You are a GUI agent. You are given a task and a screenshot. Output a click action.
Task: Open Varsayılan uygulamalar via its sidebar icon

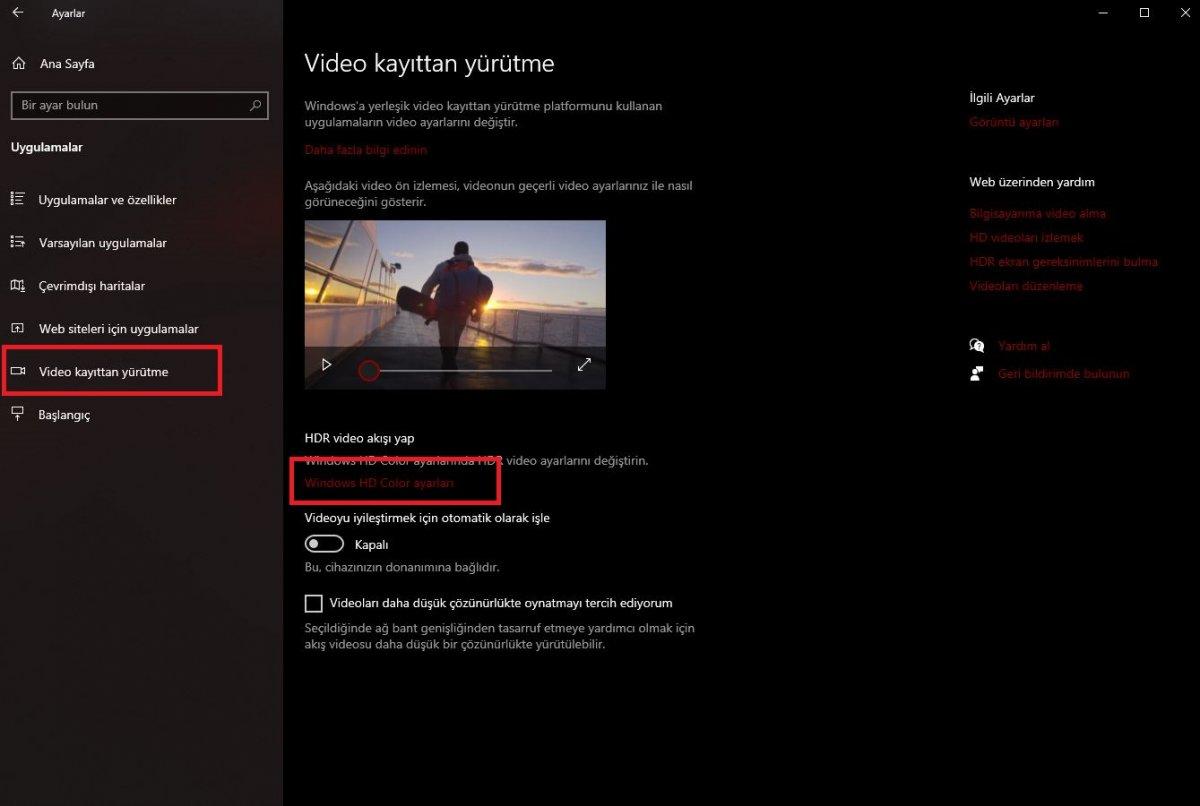pos(19,243)
